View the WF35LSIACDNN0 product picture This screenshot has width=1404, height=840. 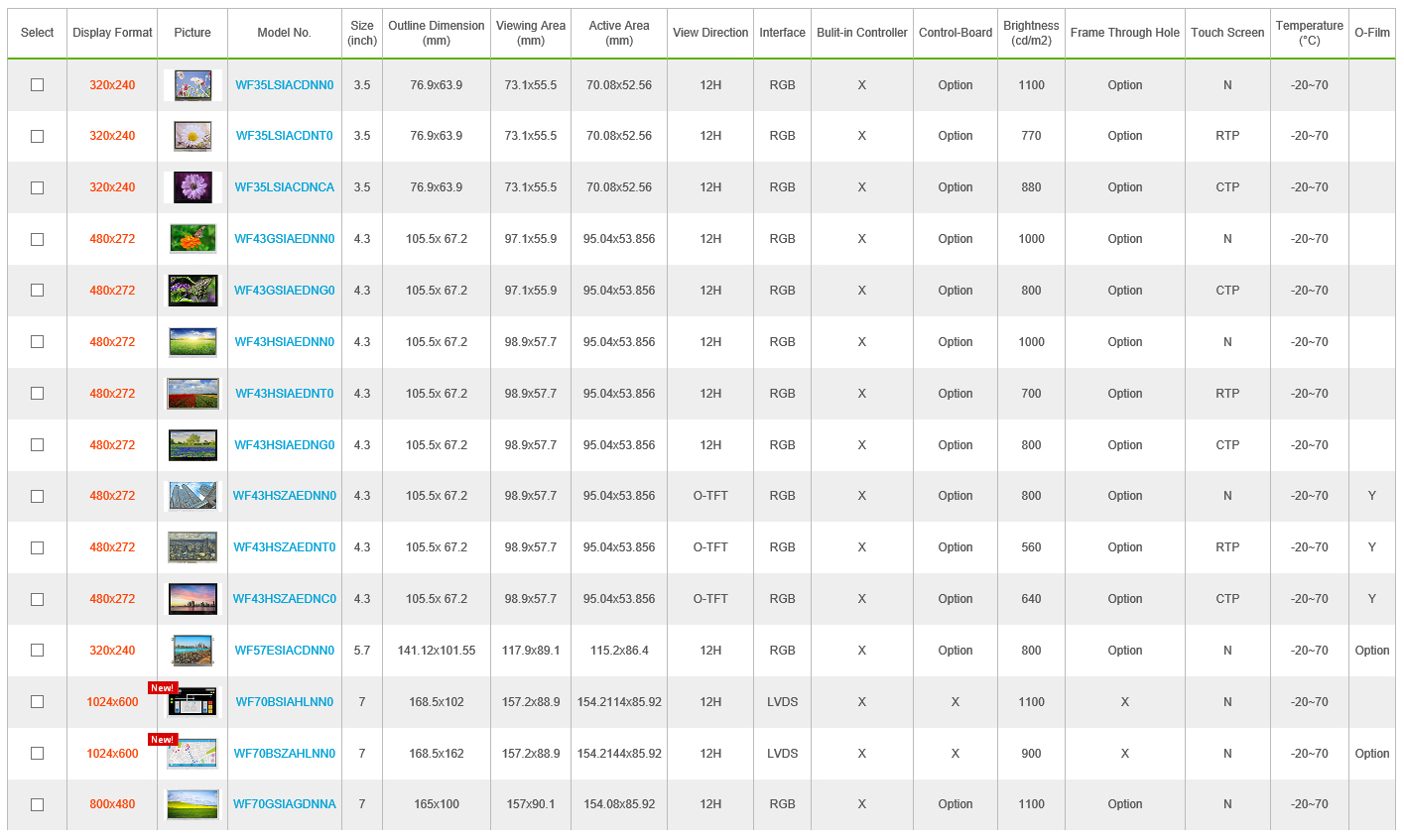pos(192,85)
